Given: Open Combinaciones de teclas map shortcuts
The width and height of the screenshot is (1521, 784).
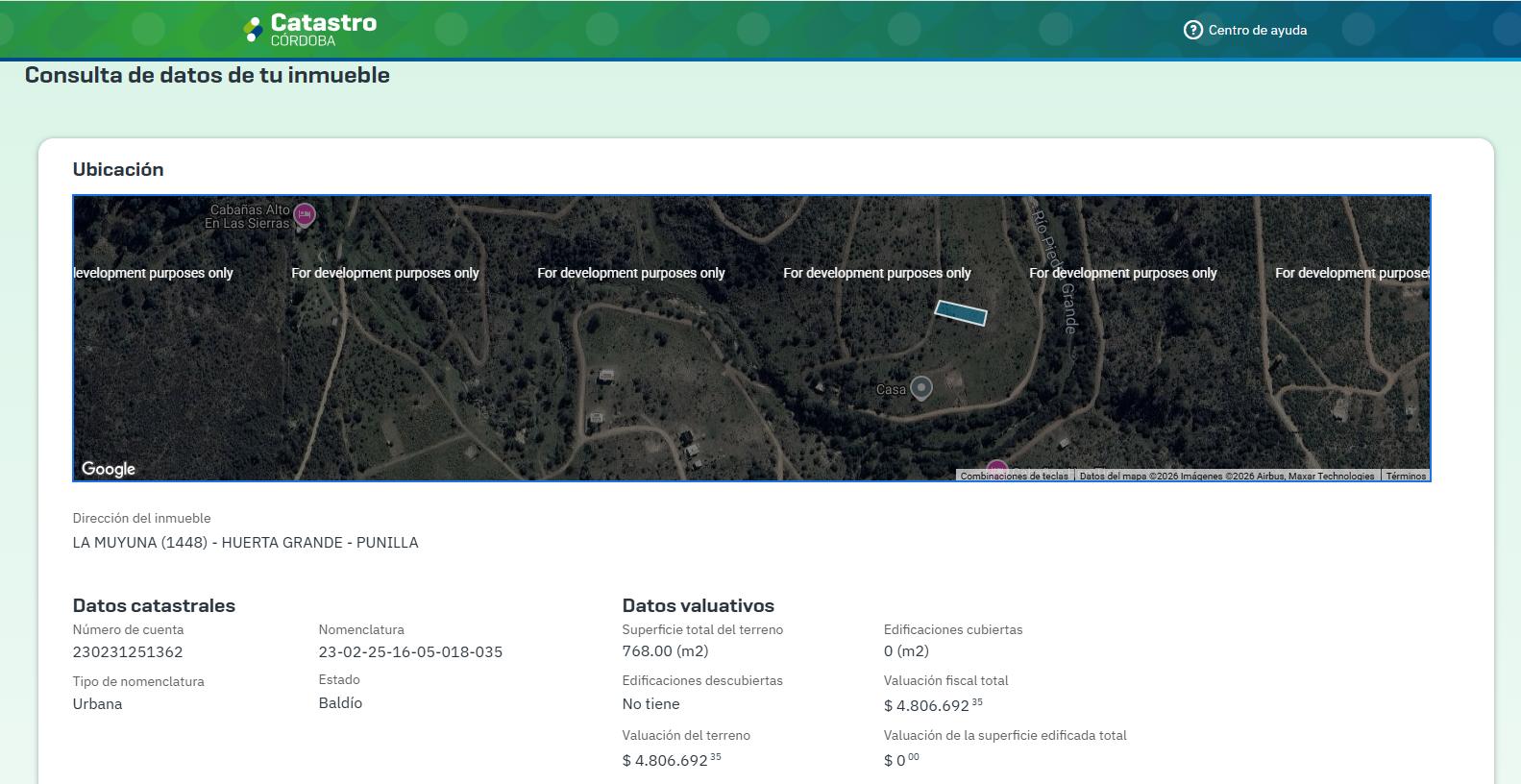Looking at the screenshot, I should point(1014,476).
